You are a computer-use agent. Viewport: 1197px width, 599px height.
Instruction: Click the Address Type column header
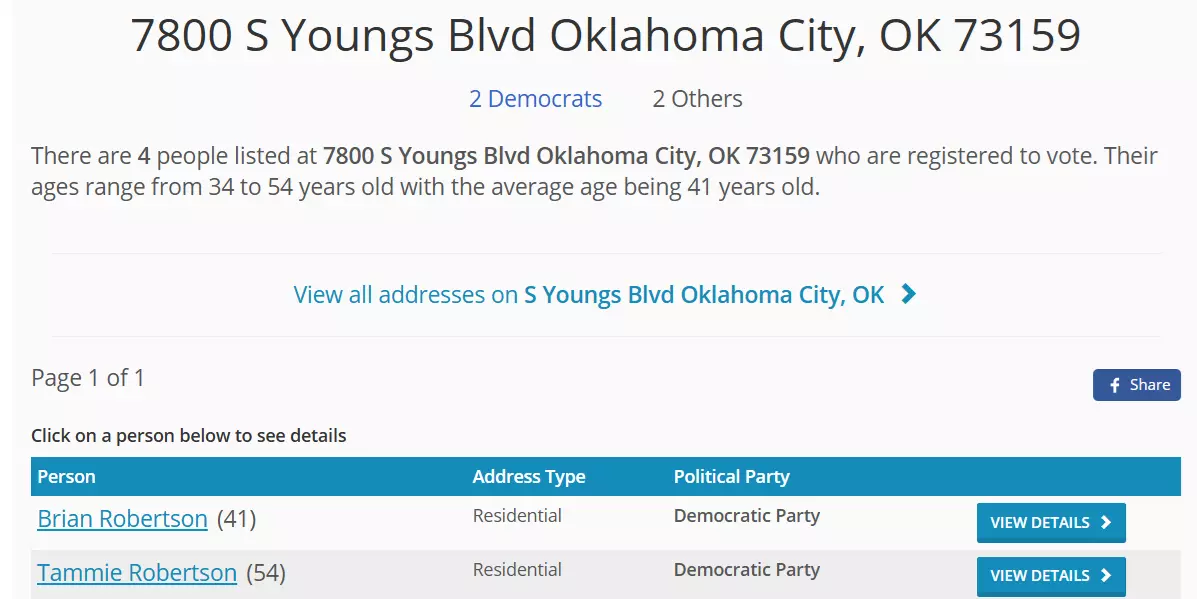click(x=529, y=477)
